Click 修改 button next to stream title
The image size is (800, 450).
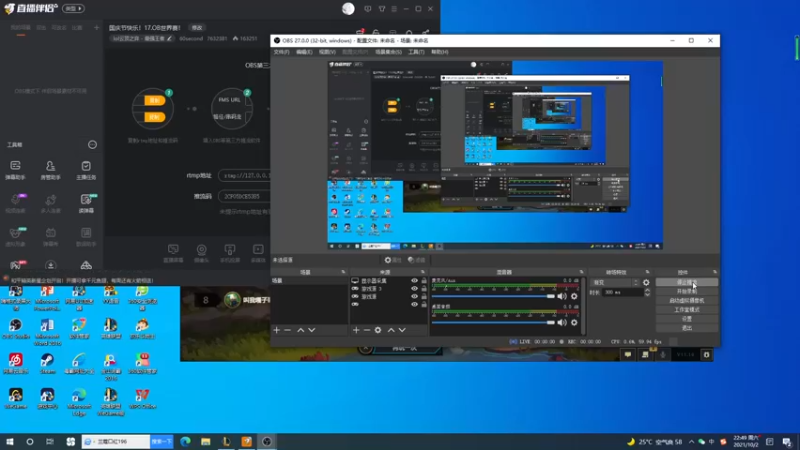pos(197,28)
